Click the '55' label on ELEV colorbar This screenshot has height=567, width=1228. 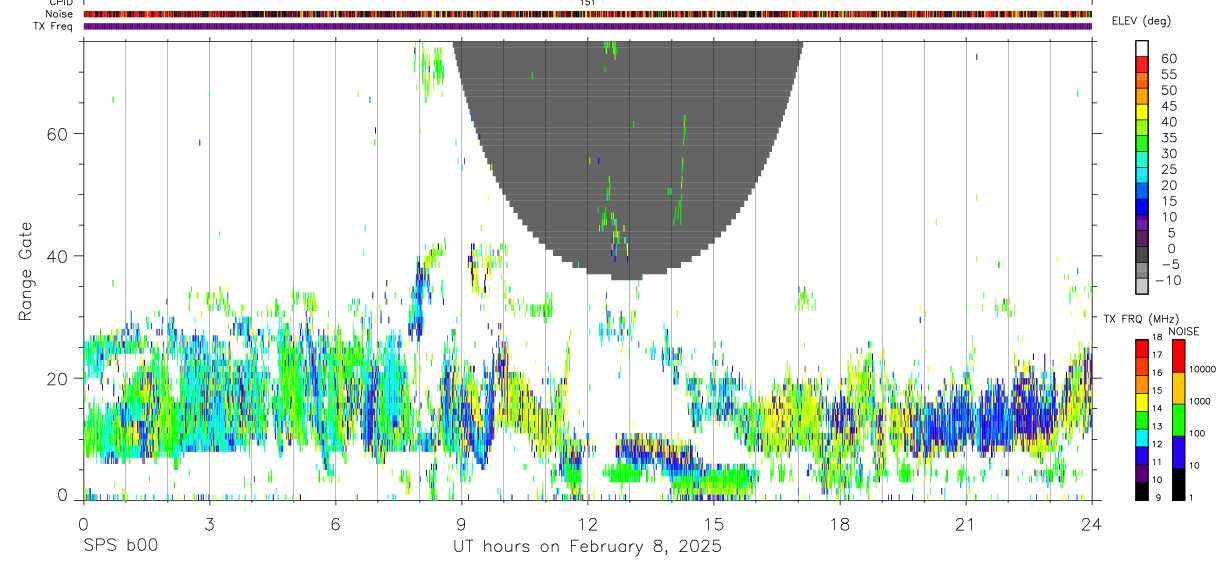click(1169, 74)
